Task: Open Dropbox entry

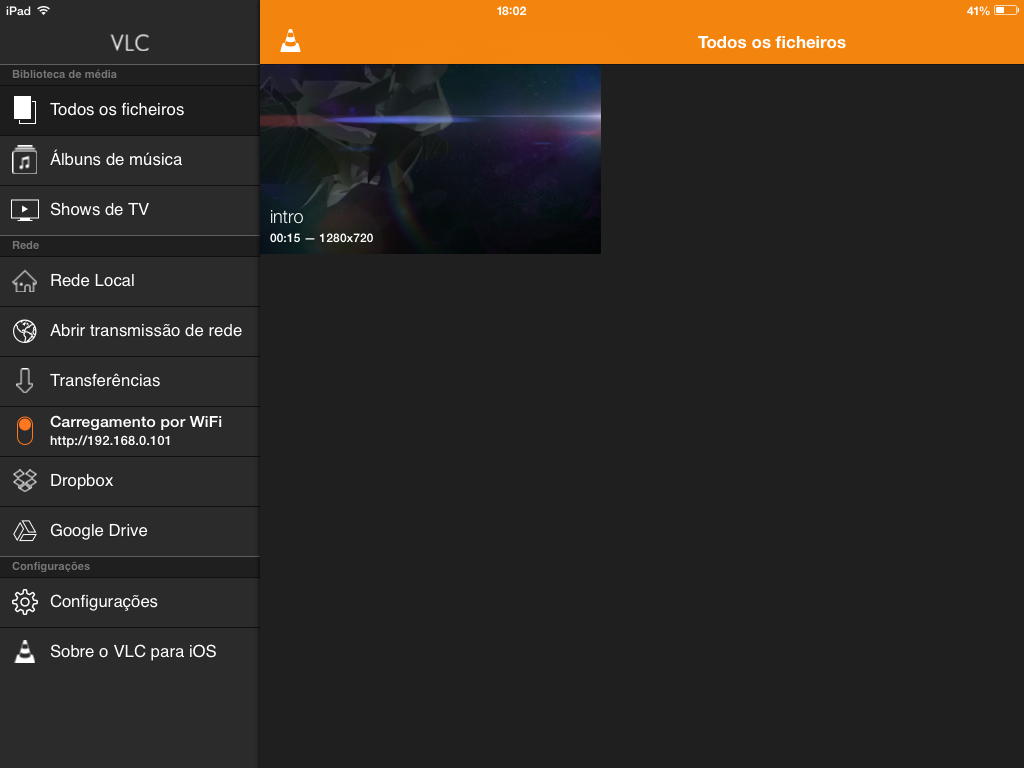Action: coord(129,481)
